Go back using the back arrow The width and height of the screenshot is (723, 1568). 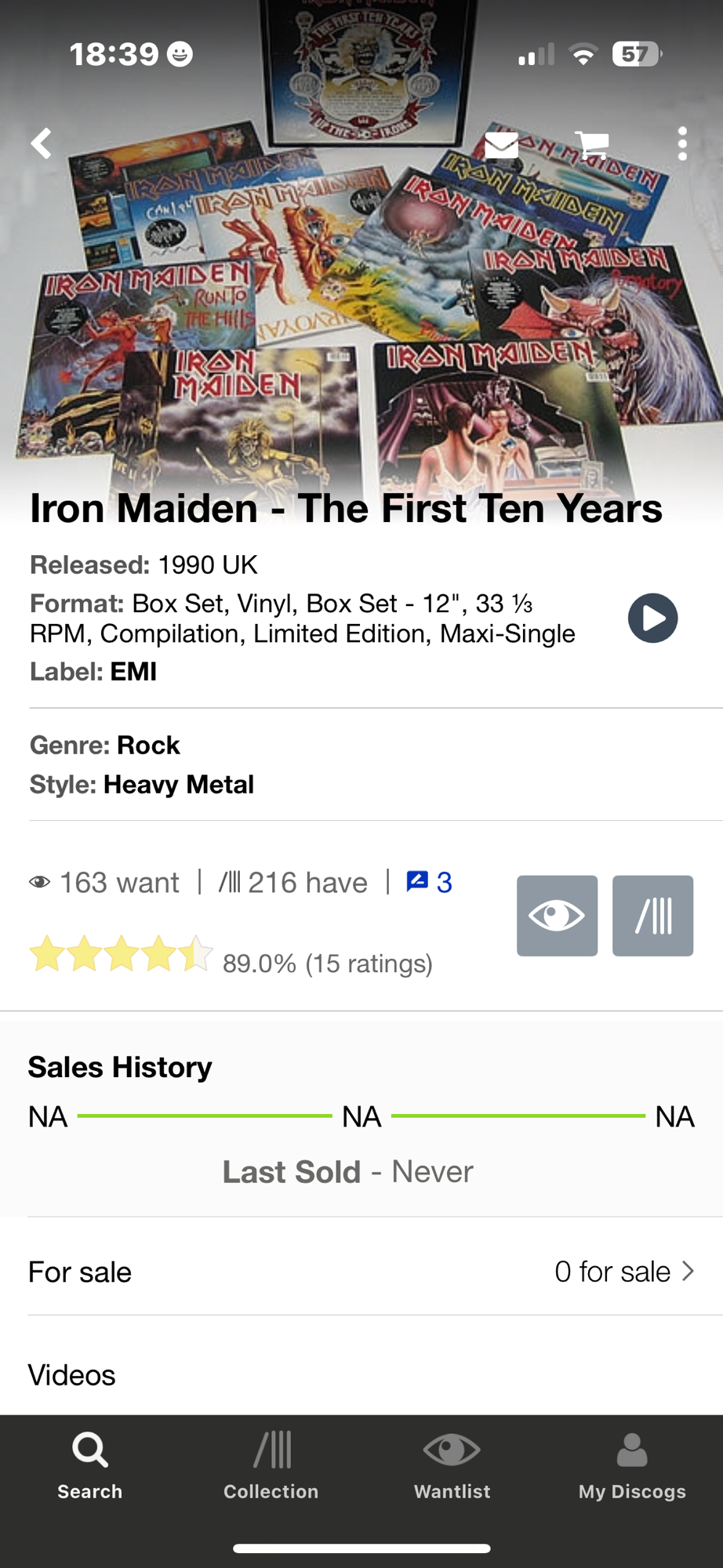(42, 143)
